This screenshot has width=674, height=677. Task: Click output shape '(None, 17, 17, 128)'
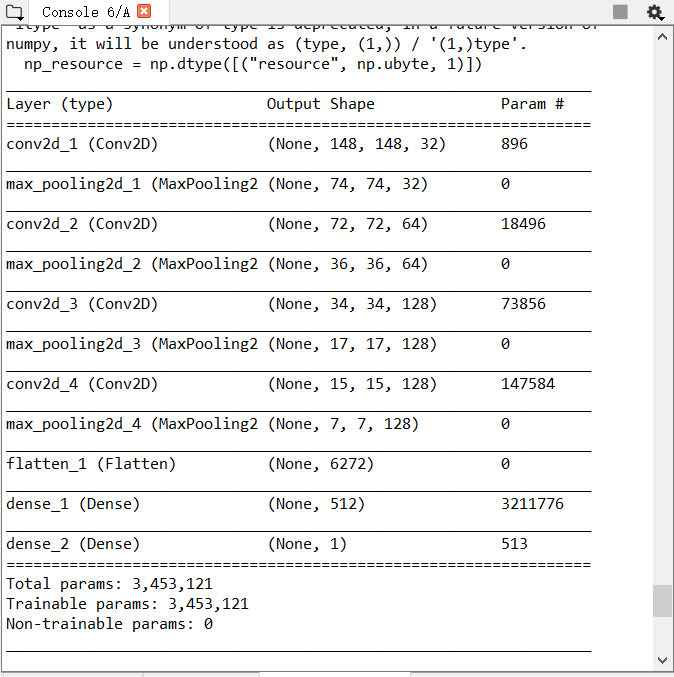point(352,345)
